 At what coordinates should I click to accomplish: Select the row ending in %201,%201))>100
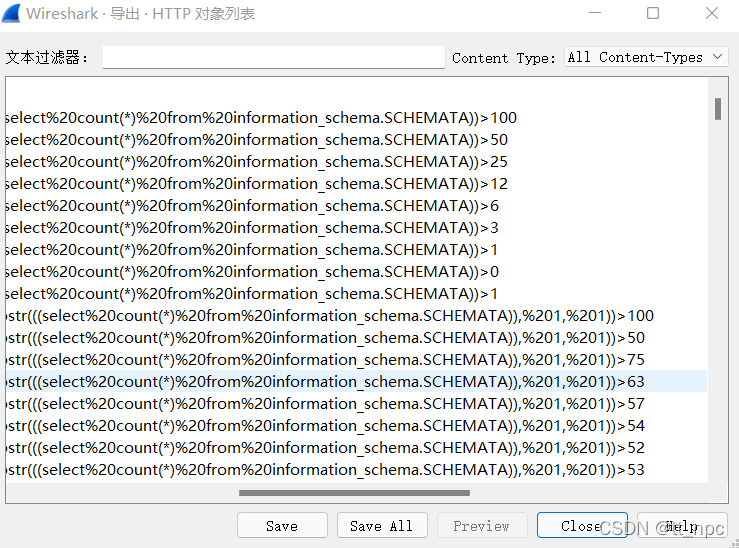[x=356, y=316]
